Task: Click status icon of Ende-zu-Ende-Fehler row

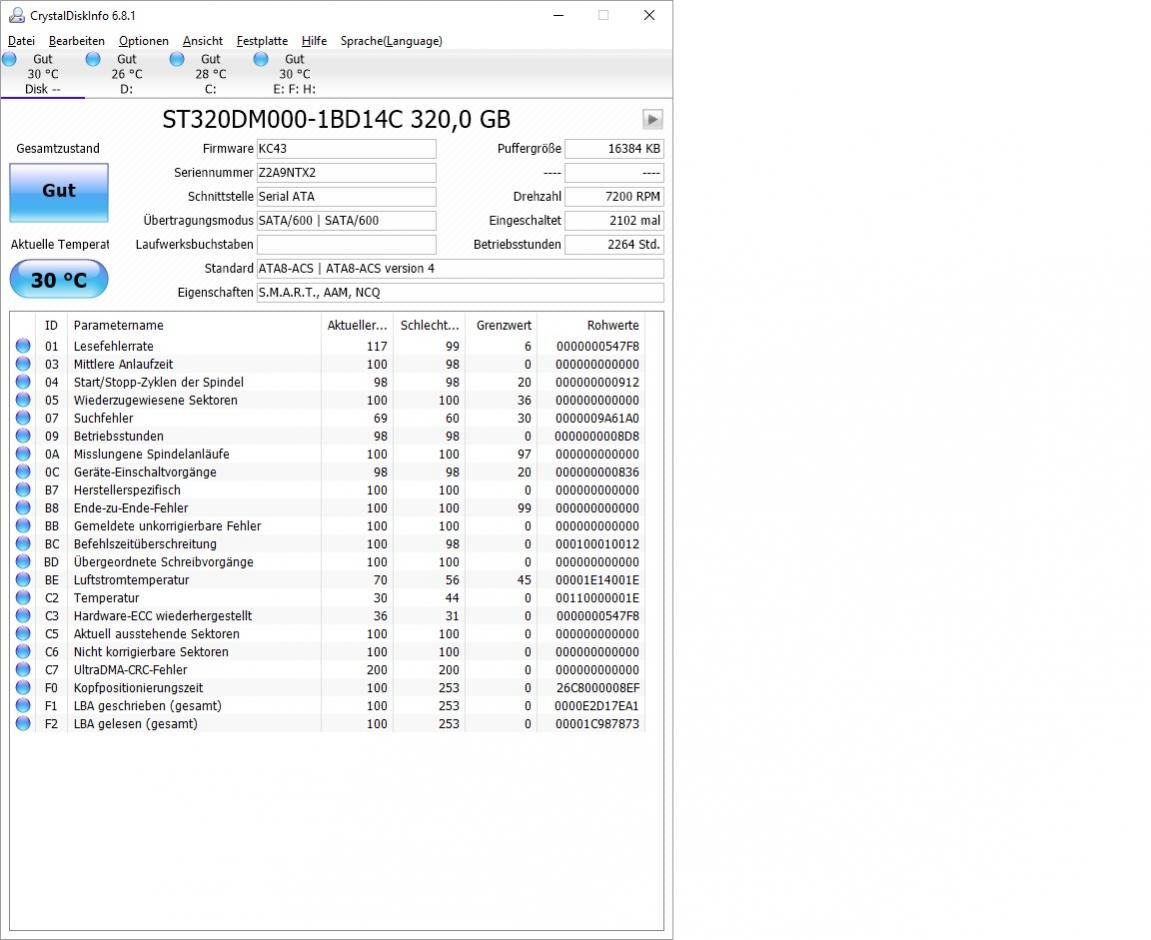Action: 23,508
